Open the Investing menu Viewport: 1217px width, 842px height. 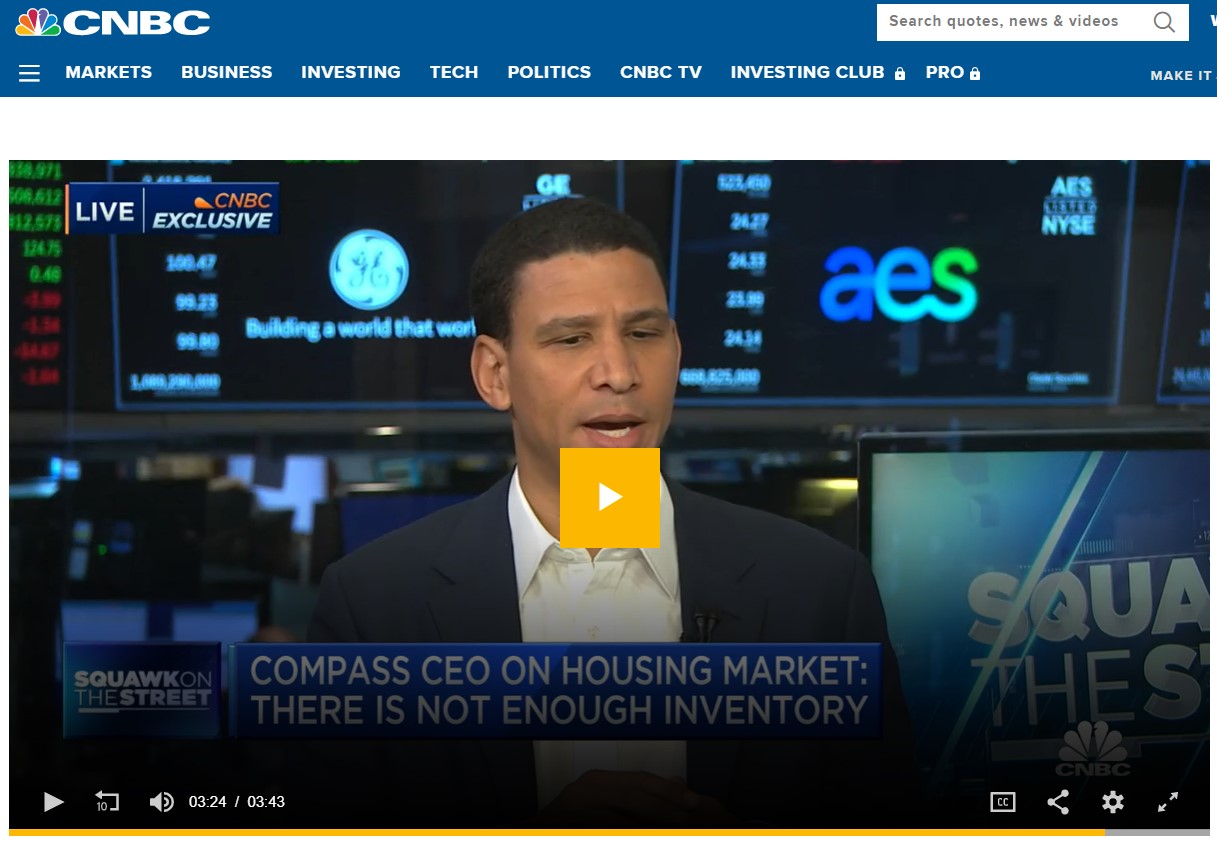tap(351, 72)
